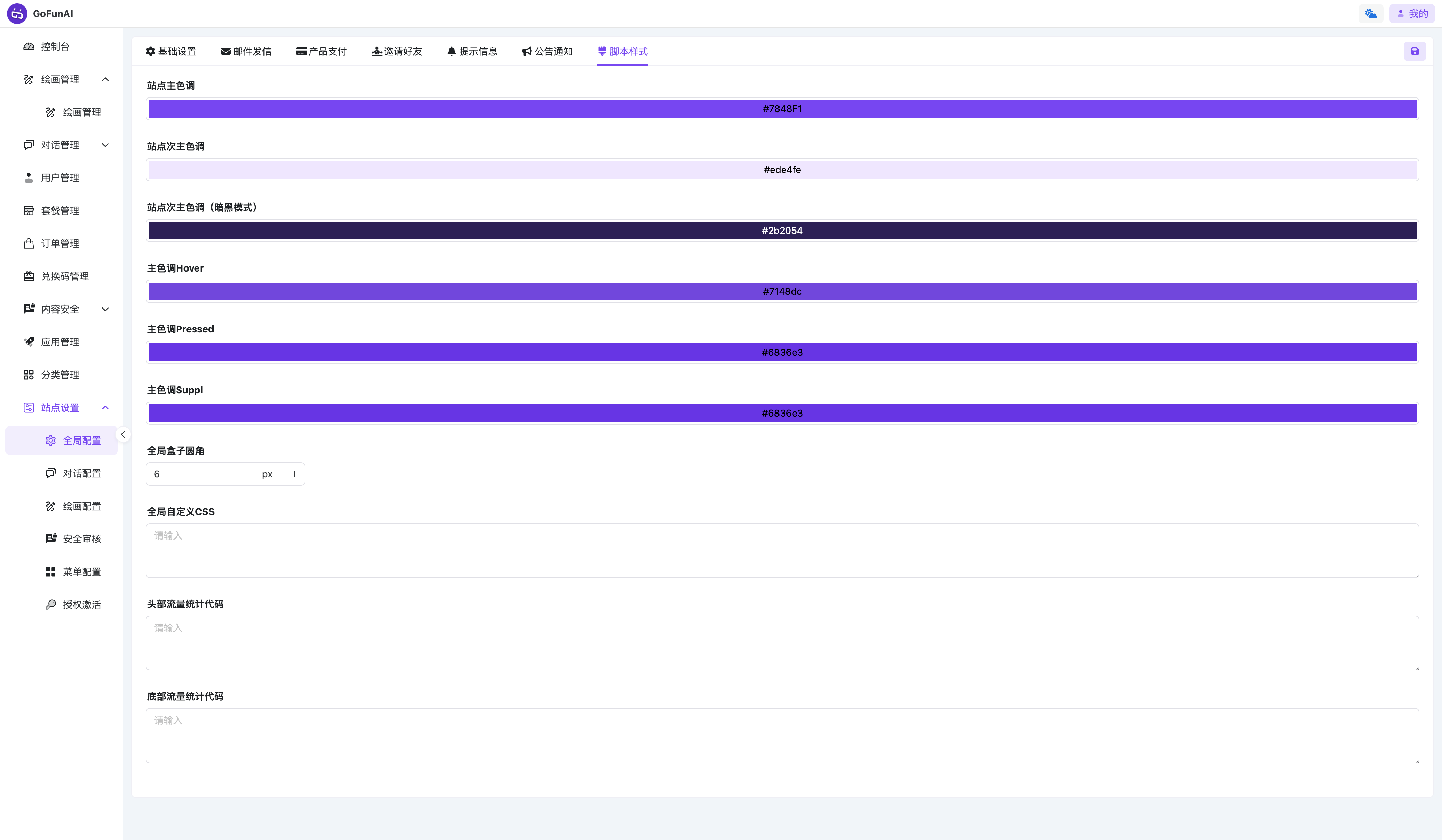Expand the 内容安全 sidebar group
Image resolution: width=1442 pixels, height=840 pixels.
(66, 309)
